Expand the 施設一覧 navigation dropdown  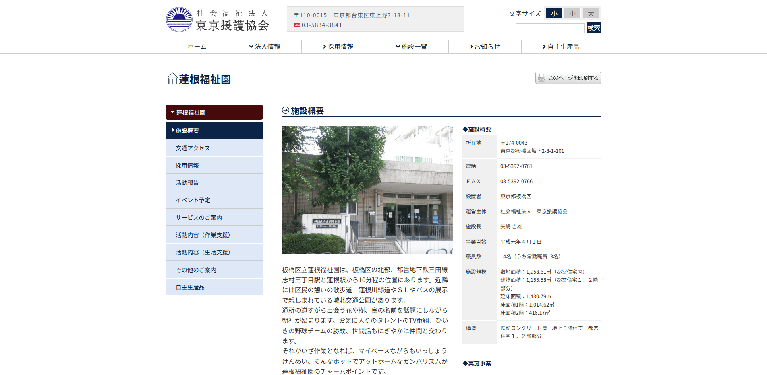[411, 46]
